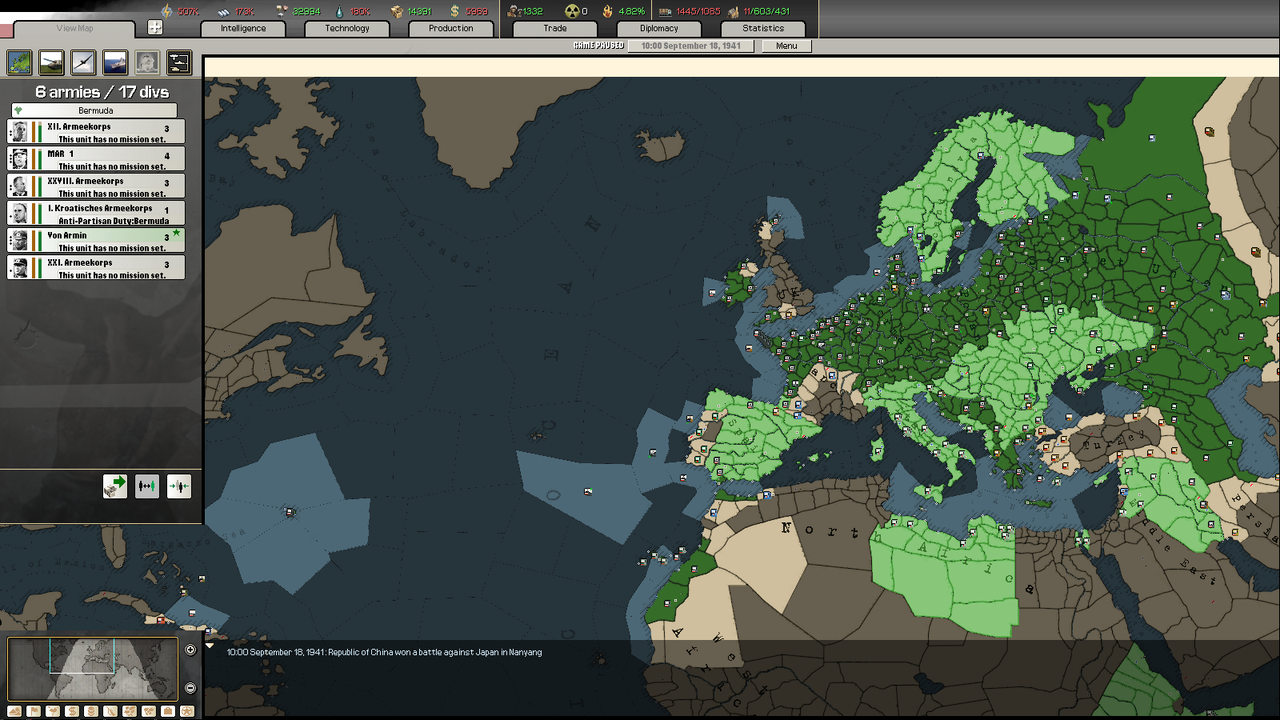
Task: Select the briefcase map mode icon
Action: (168, 711)
